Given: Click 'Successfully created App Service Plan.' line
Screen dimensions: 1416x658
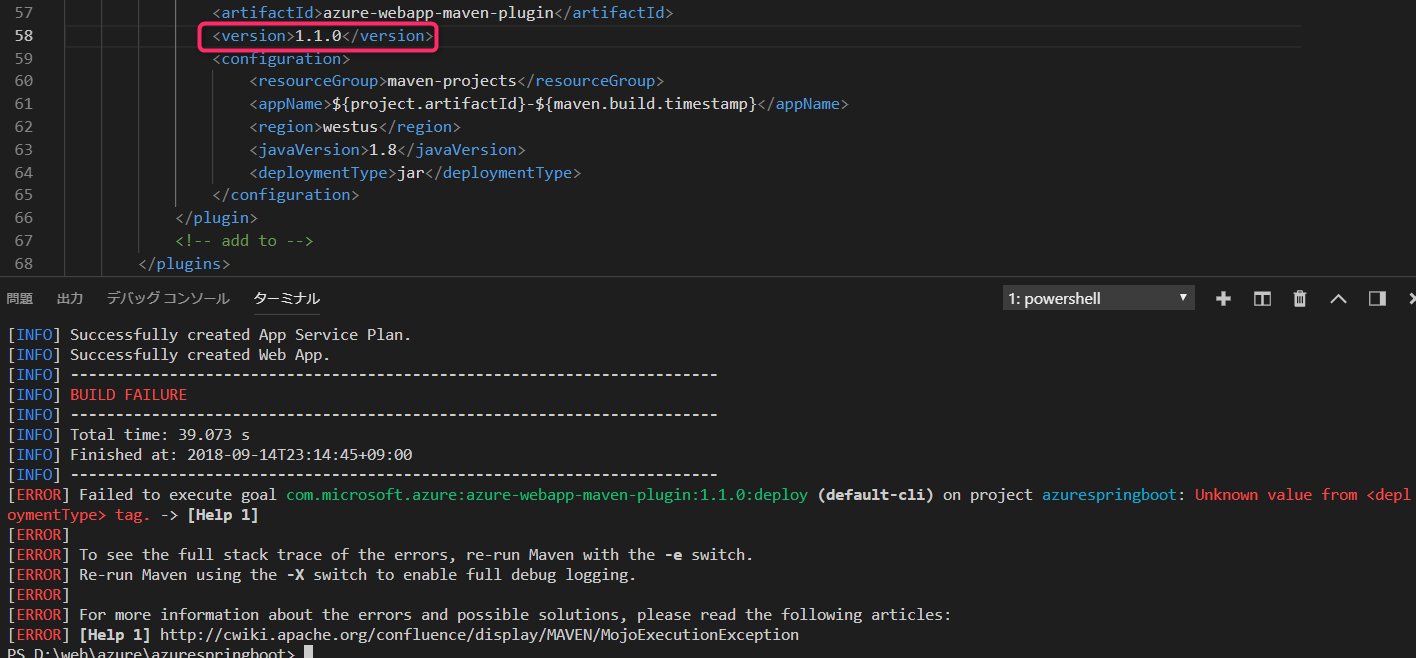Looking at the screenshot, I should pos(240,335).
